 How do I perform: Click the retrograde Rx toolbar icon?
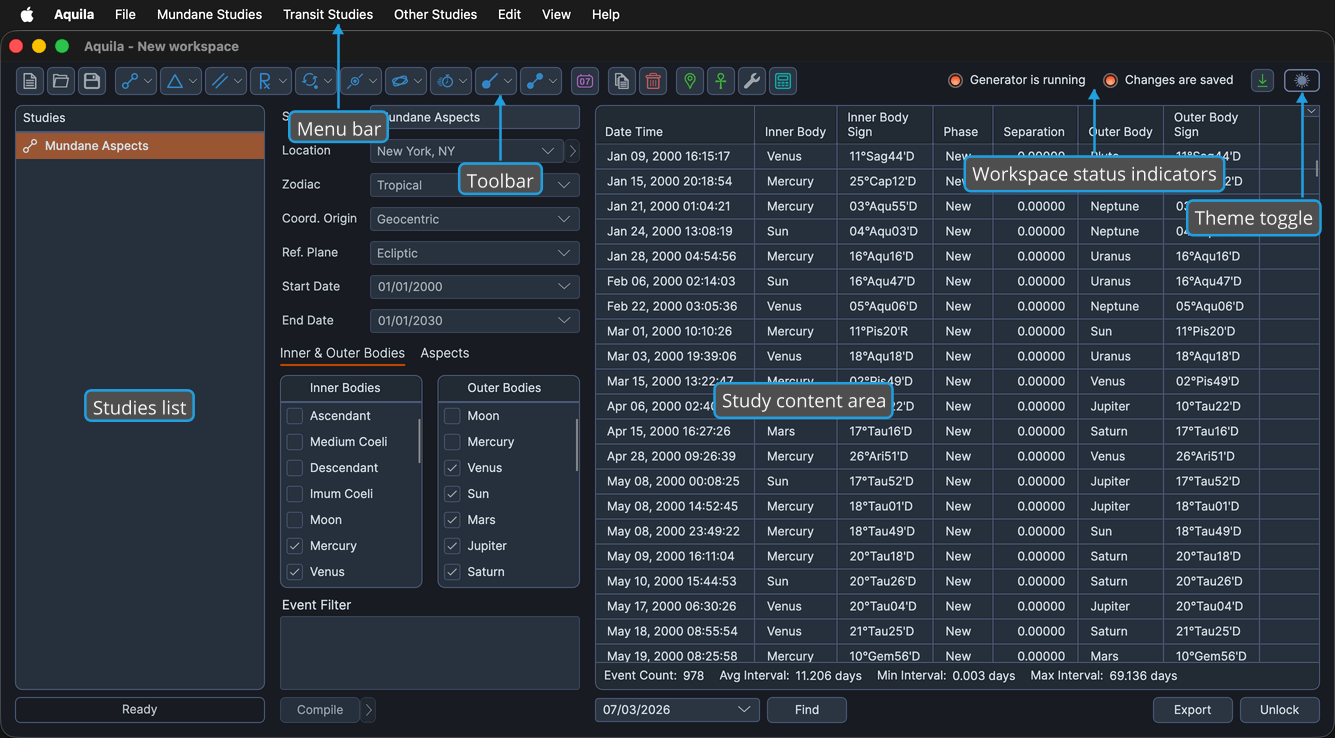click(271, 81)
